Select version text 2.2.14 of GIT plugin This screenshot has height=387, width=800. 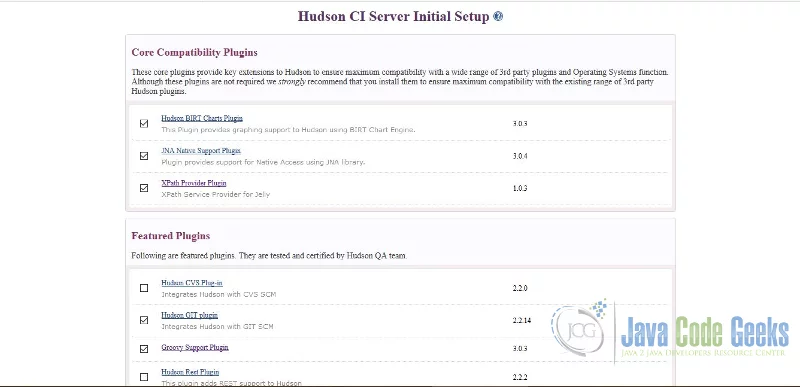[522, 320]
